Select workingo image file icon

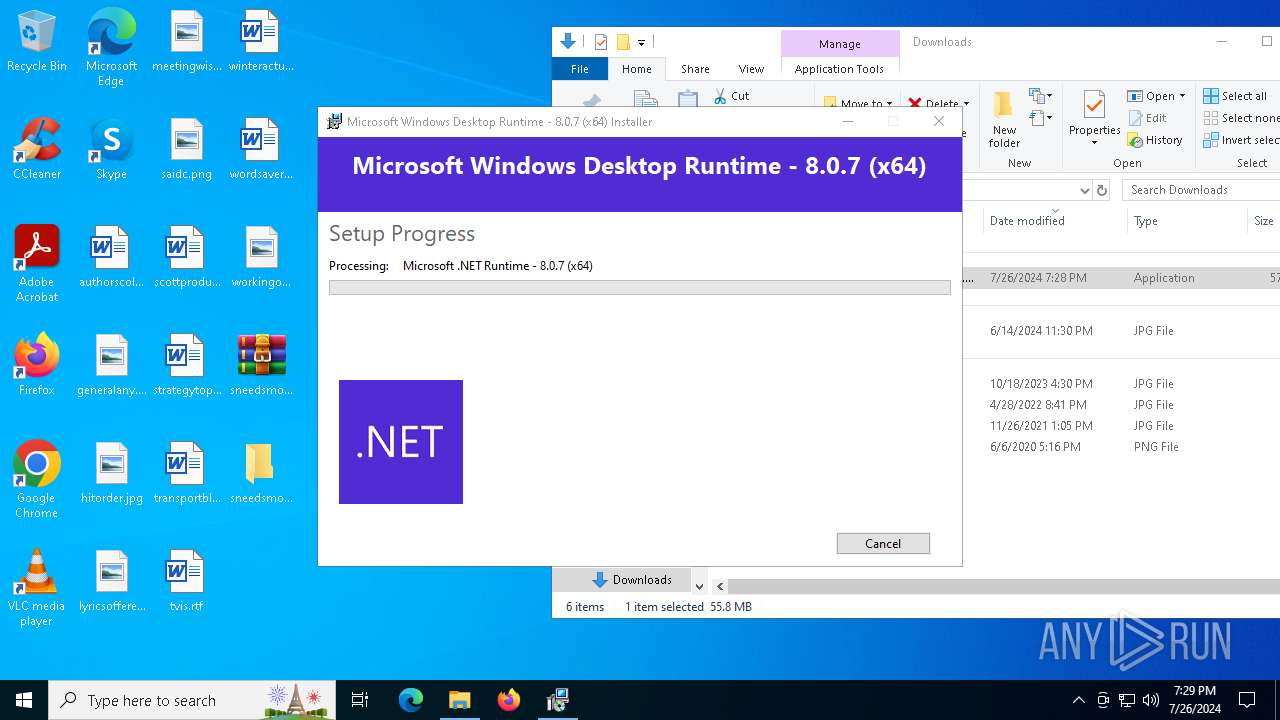tap(261, 258)
